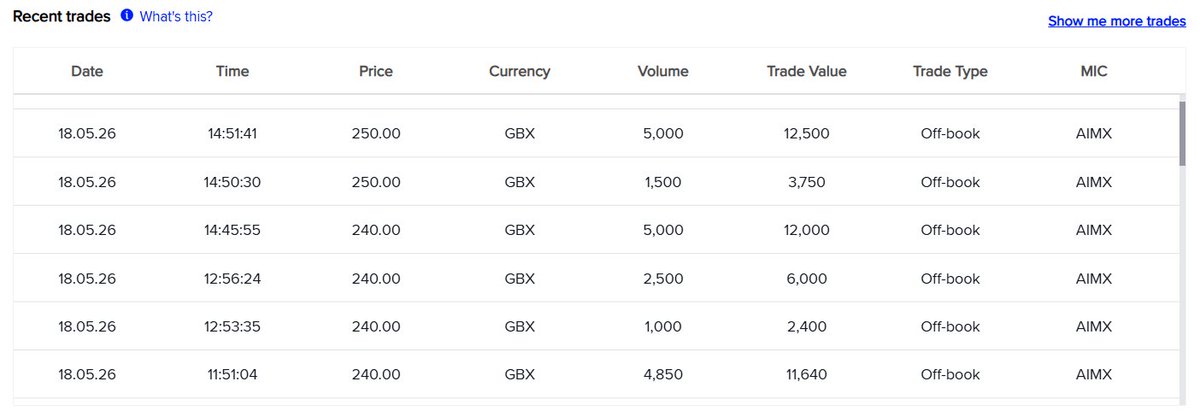Click the Time column header
Image resolution: width=1200 pixels, height=411 pixels.
[x=232, y=71]
